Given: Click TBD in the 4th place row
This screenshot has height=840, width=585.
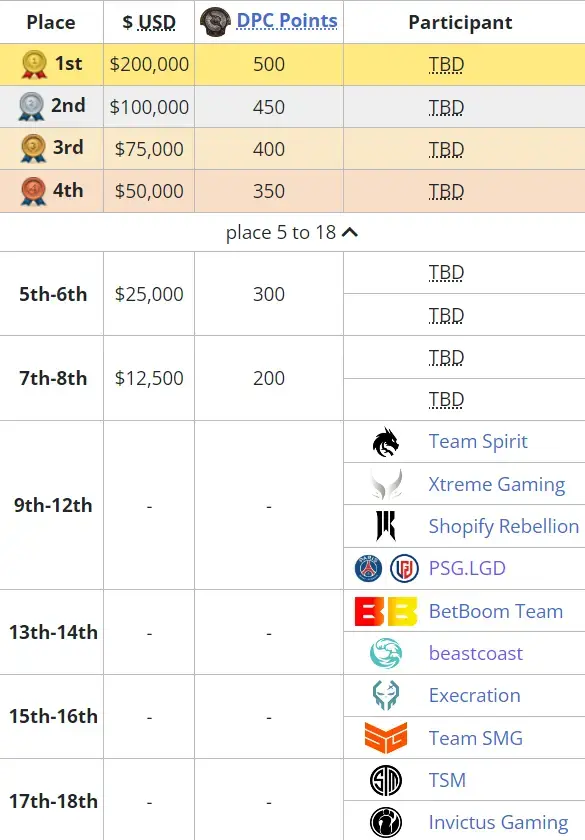Looking at the screenshot, I should tap(448, 190).
